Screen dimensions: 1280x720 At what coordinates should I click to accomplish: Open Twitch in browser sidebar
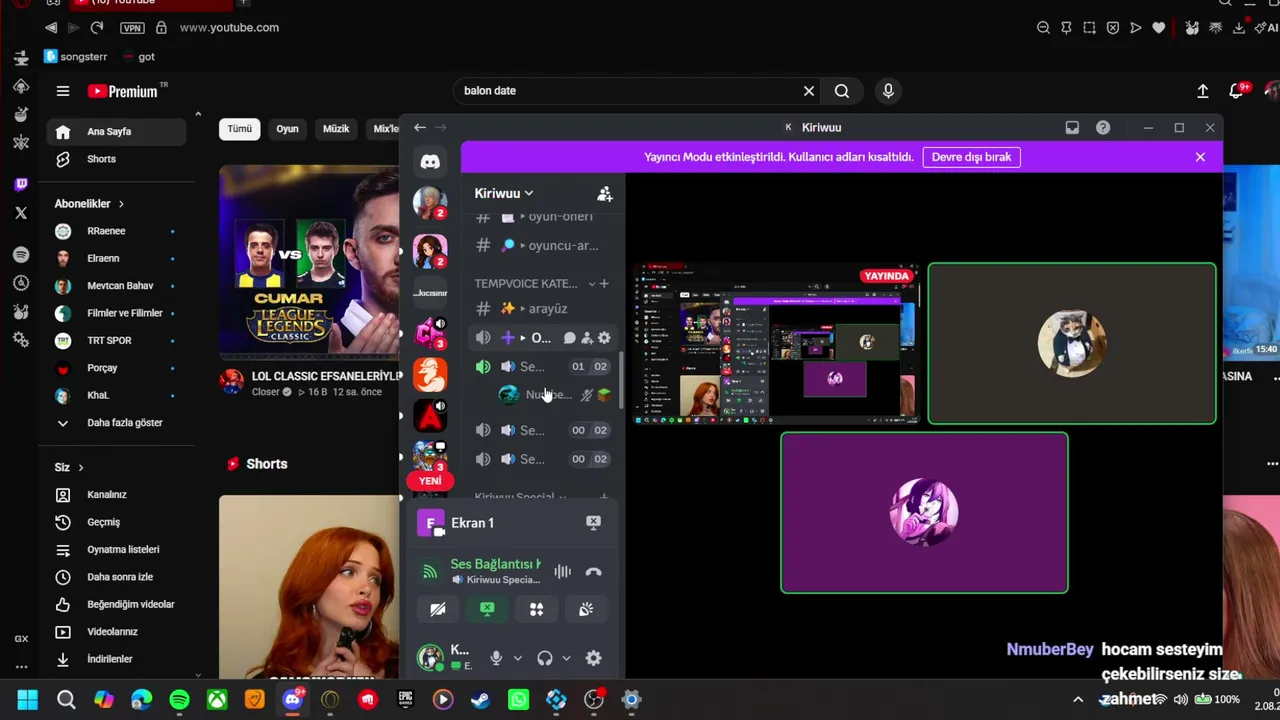[x=21, y=184]
